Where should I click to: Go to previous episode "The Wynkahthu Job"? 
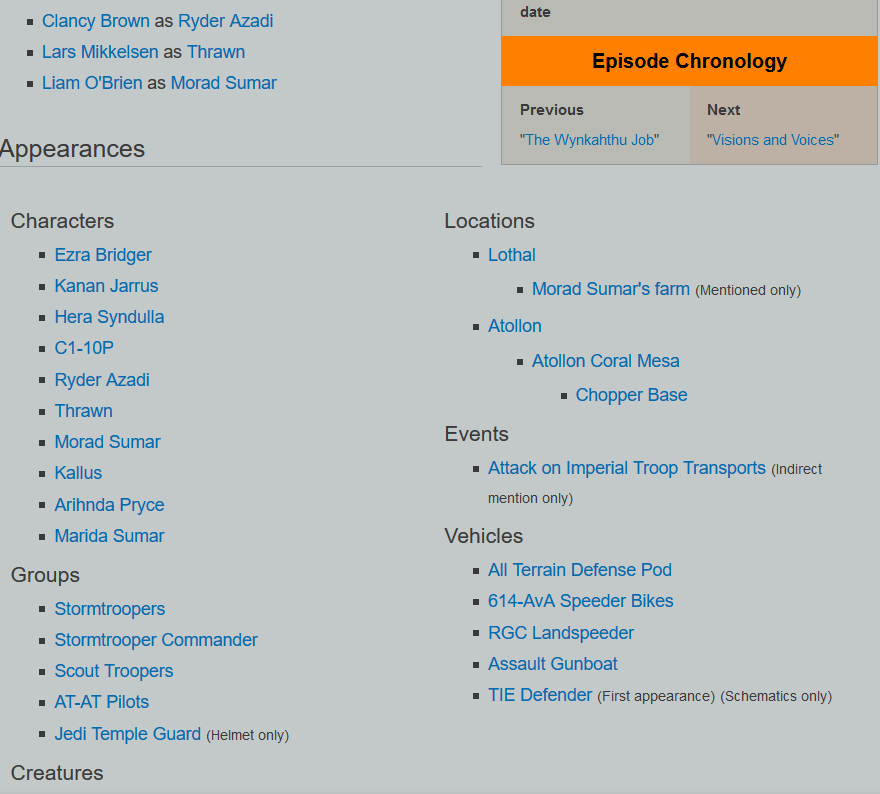589,140
